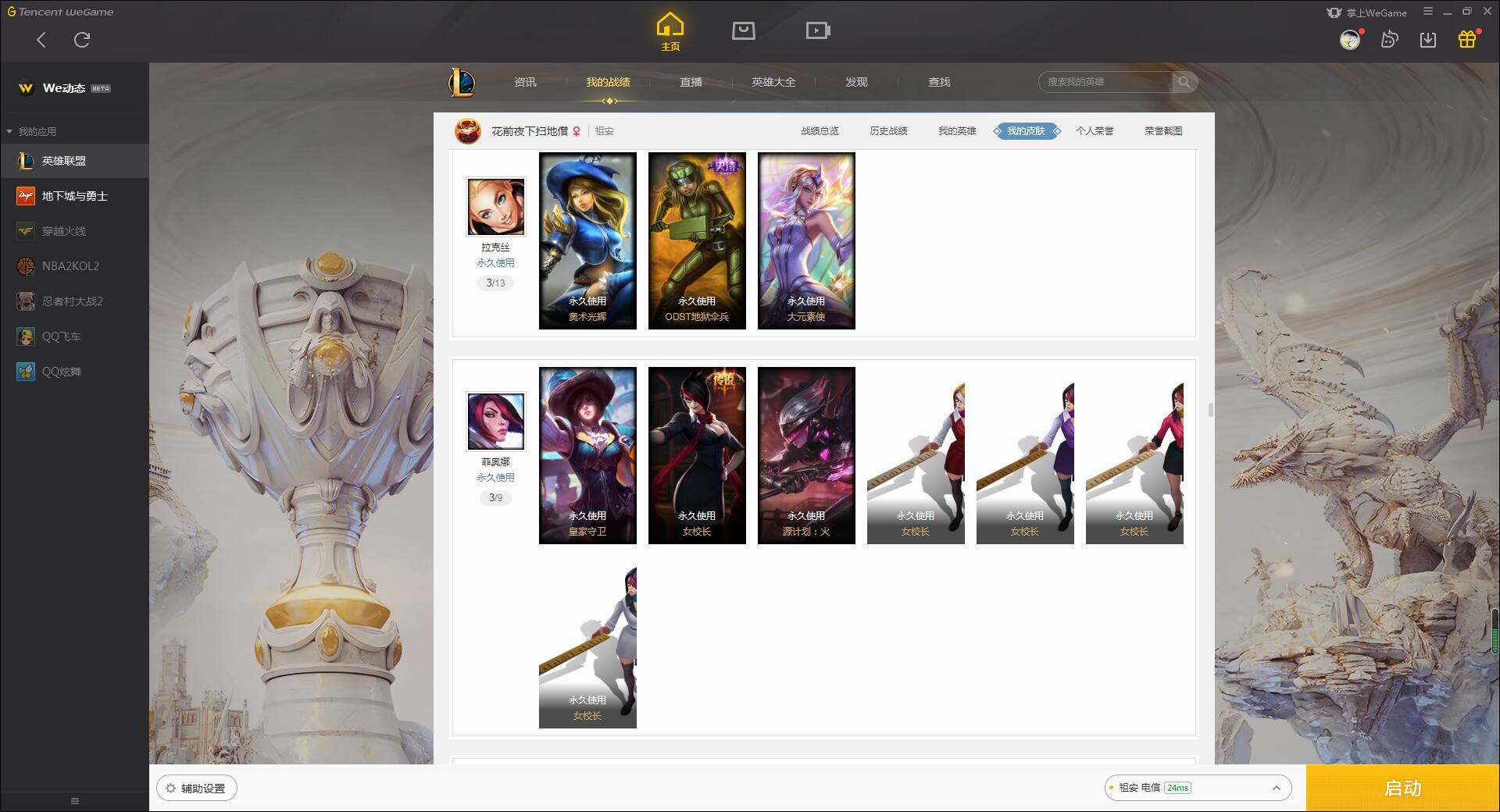Click the page vertical scrollbar thumb
This screenshot has width=1500, height=812.
point(1210,409)
